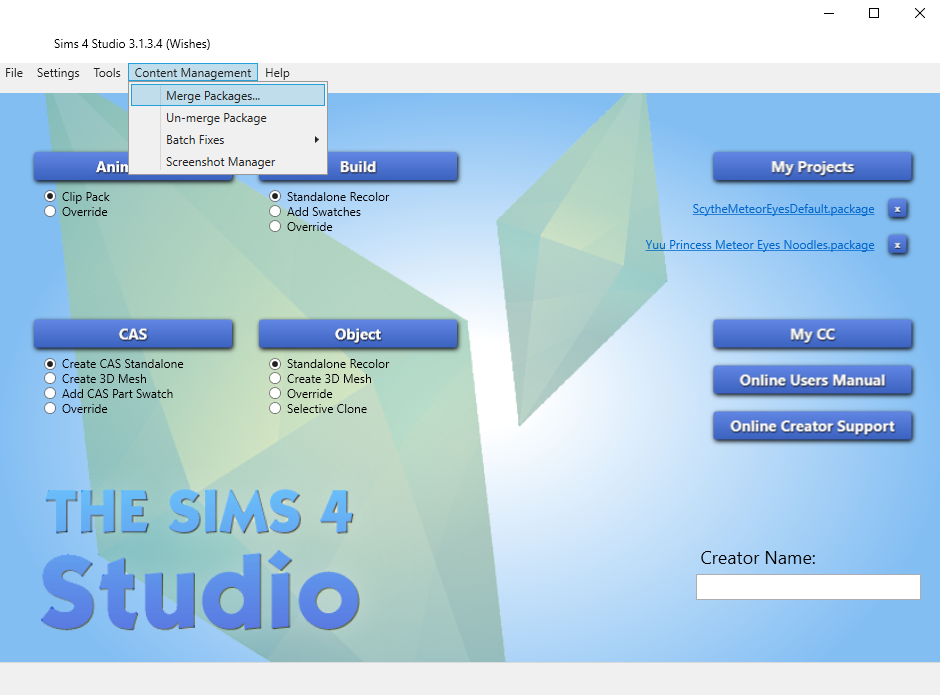This screenshot has height=695, width=940.
Task: Focus the Creator Name text field
Action: pyautogui.click(x=808, y=587)
